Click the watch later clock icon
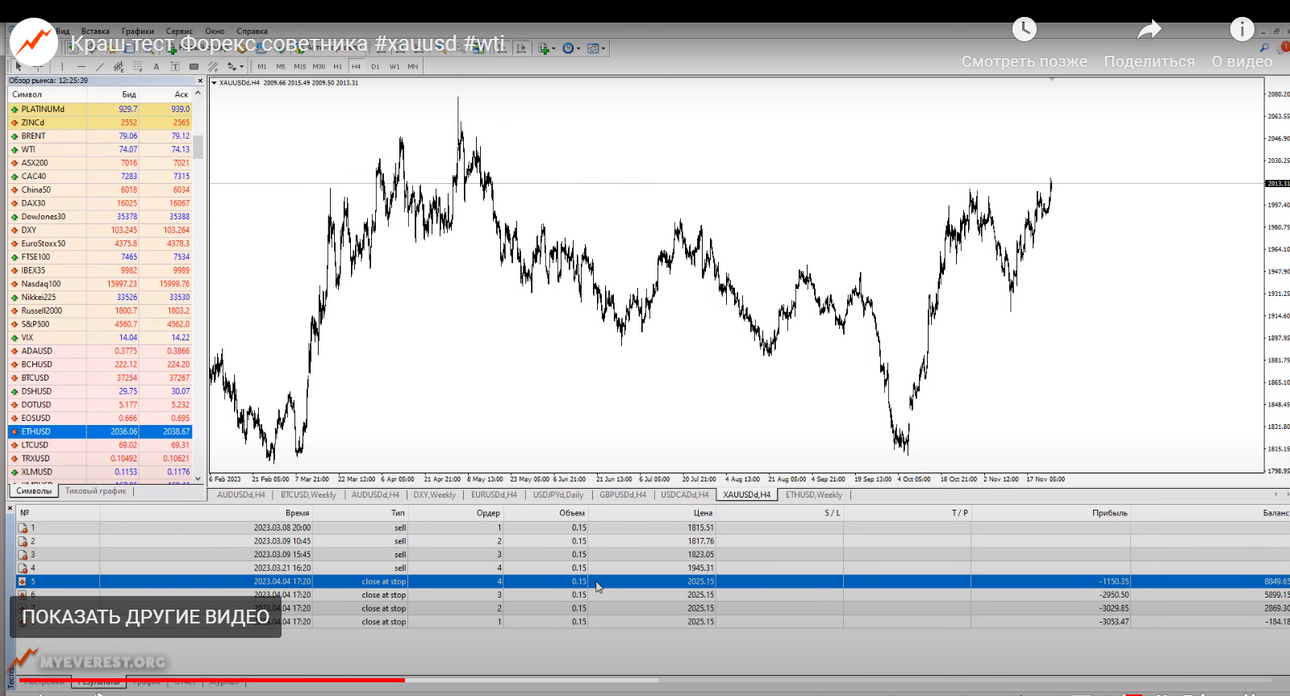 [1024, 29]
